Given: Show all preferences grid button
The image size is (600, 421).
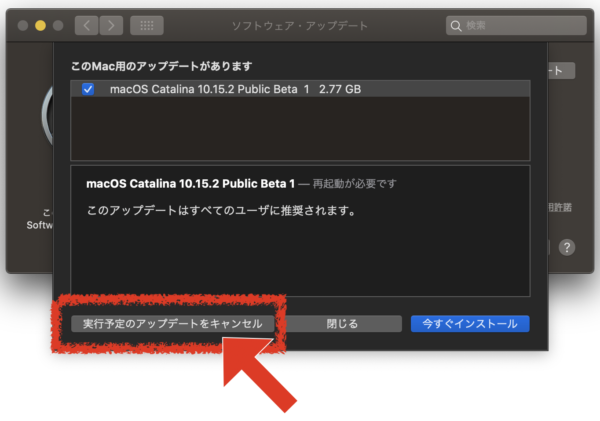Looking at the screenshot, I should click(147, 26).
